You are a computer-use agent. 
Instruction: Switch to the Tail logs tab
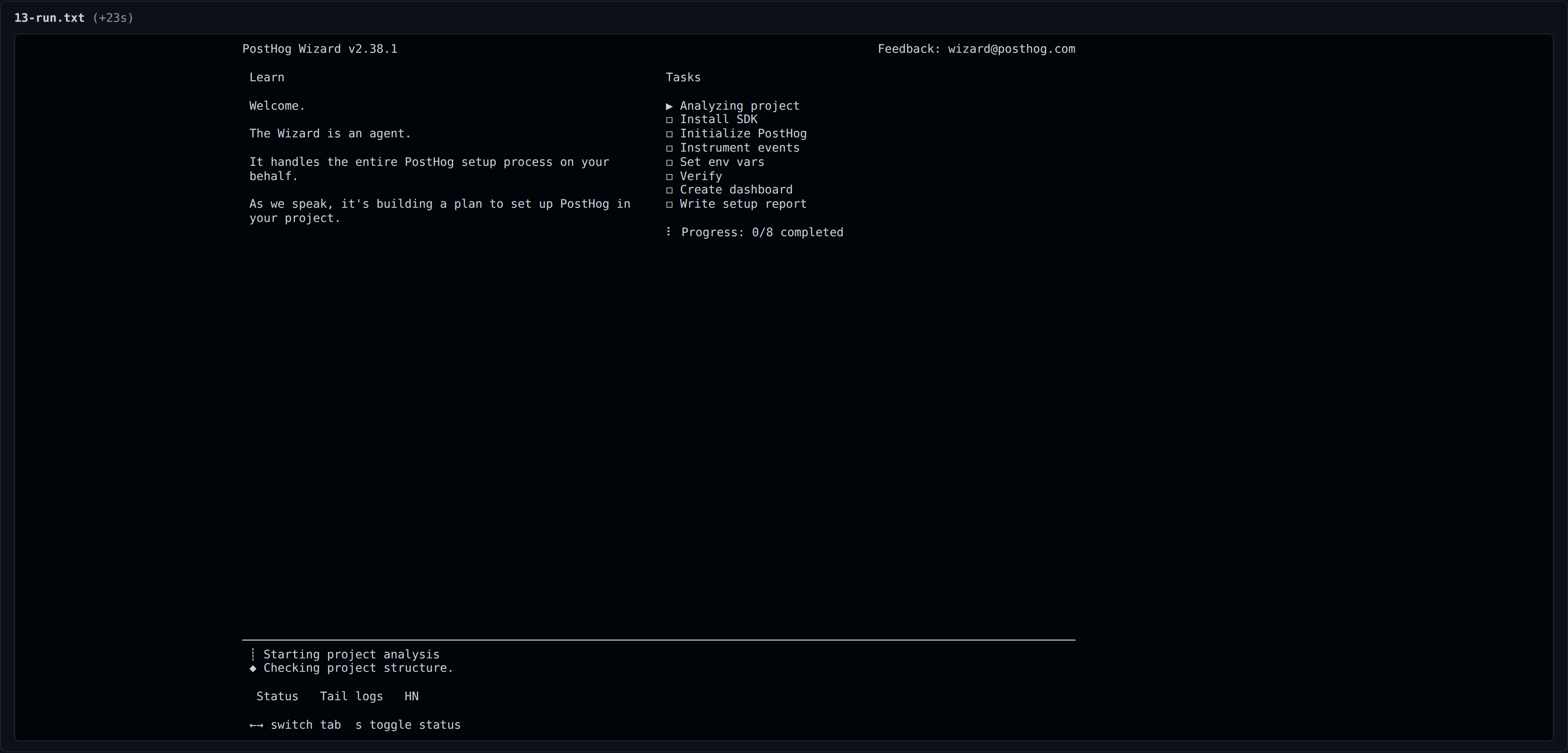pos(351,696)
